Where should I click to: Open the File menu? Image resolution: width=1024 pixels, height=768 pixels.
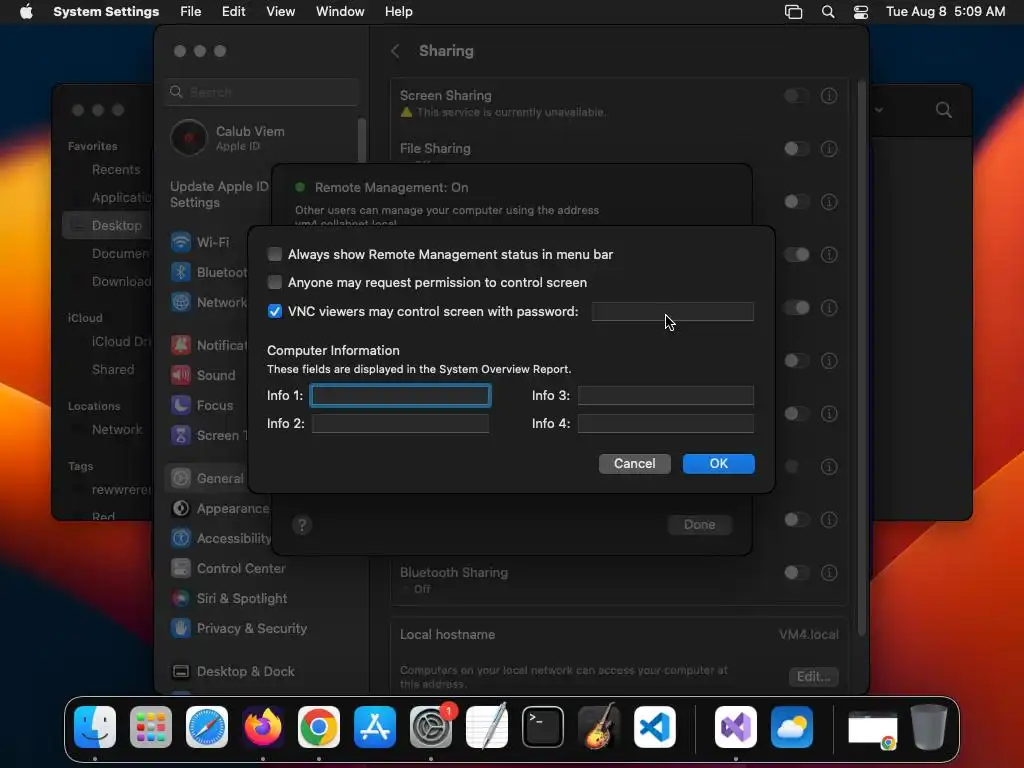pos(191,12)
